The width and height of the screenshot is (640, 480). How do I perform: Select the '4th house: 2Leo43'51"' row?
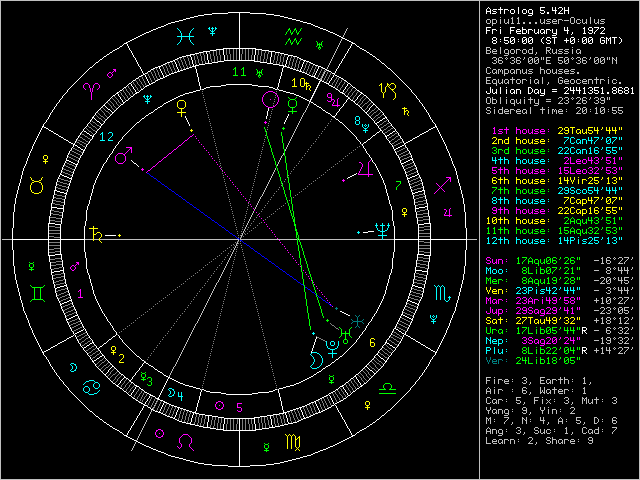coord(557,160)
